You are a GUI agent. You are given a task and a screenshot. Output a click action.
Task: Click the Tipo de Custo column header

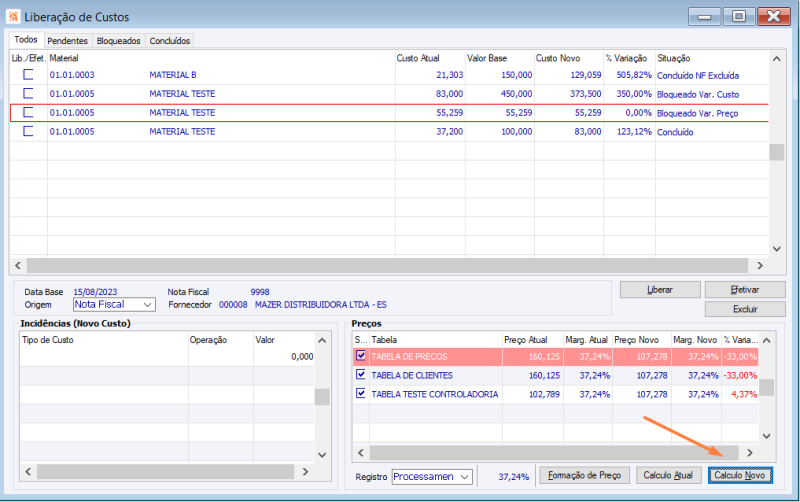[104, 340]
